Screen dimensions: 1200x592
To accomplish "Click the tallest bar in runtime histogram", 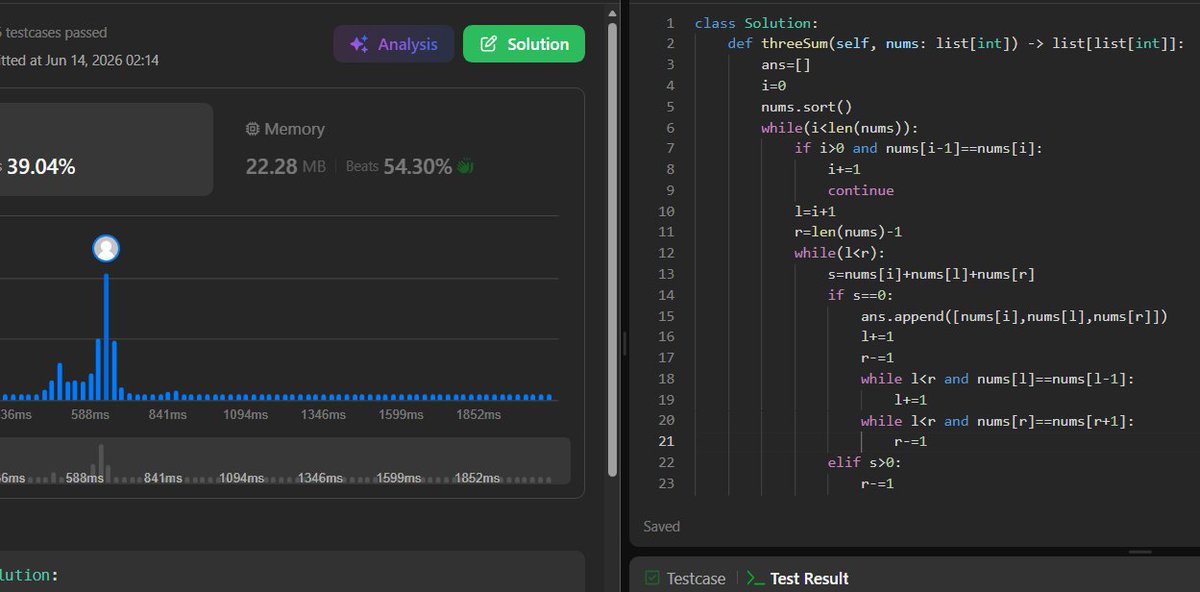I will [106, 337].
